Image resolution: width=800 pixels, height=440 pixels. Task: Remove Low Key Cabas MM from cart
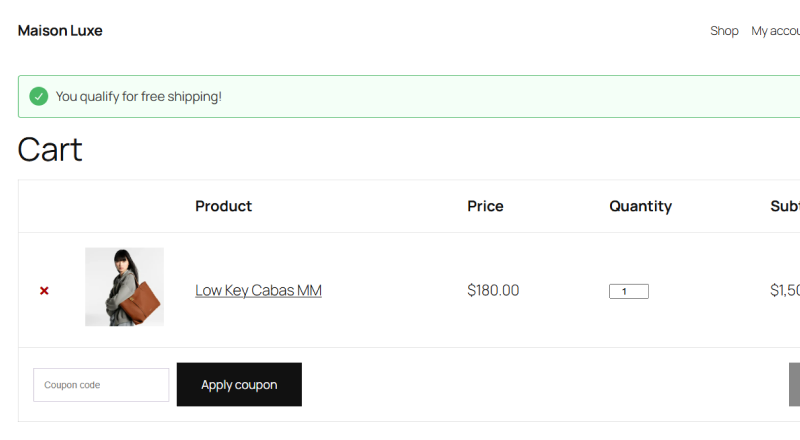(44, 291)
